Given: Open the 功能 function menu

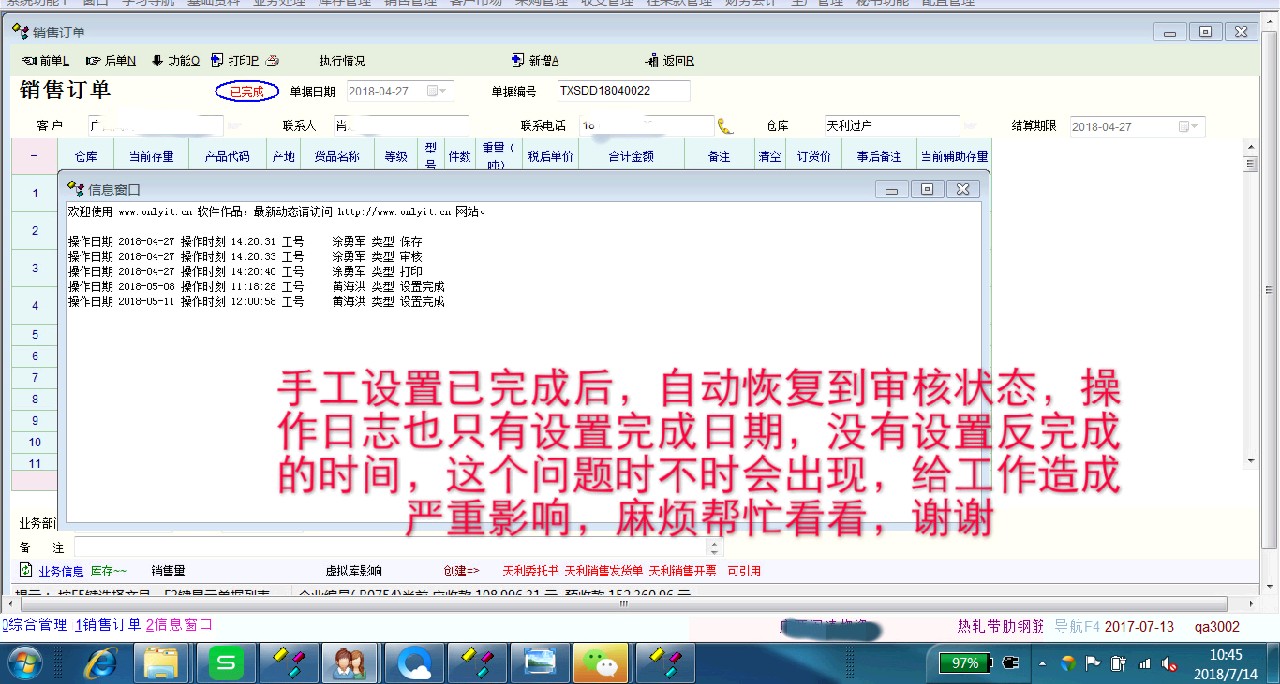Looking at the screenshot, I should (176, 61).
